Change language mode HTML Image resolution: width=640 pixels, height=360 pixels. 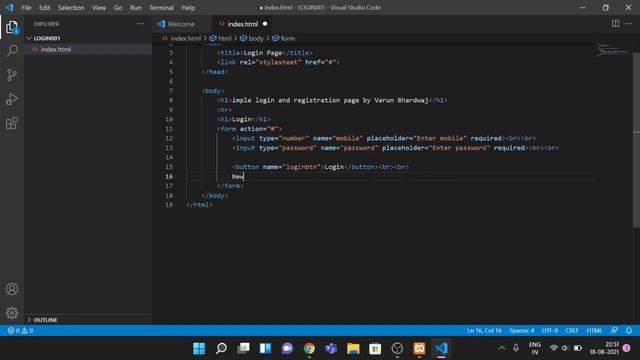coord(594,331)
